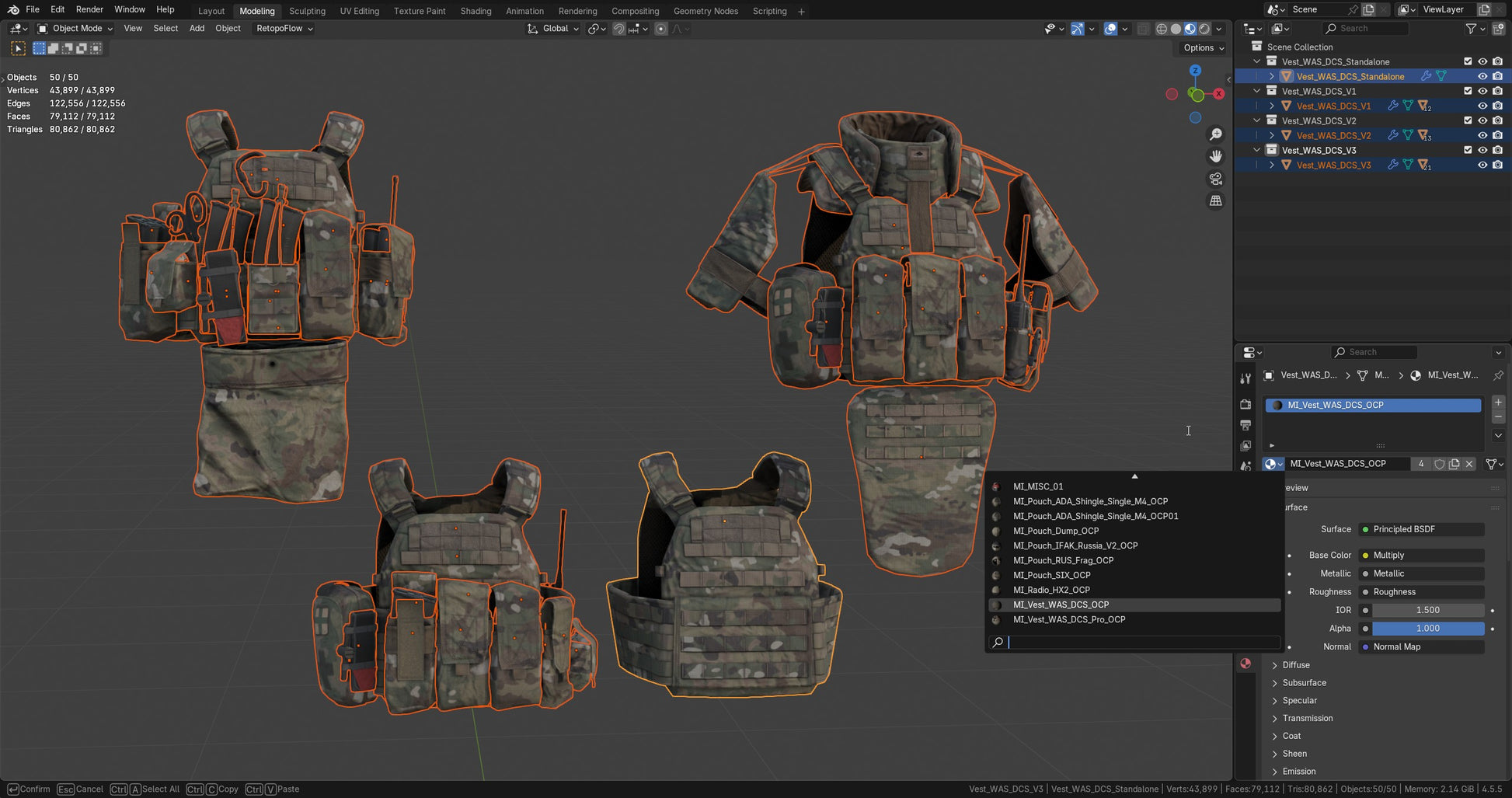Select the Select Box tool icon
This screenshot has width=1512, height=798.
[x=18, y=48]
